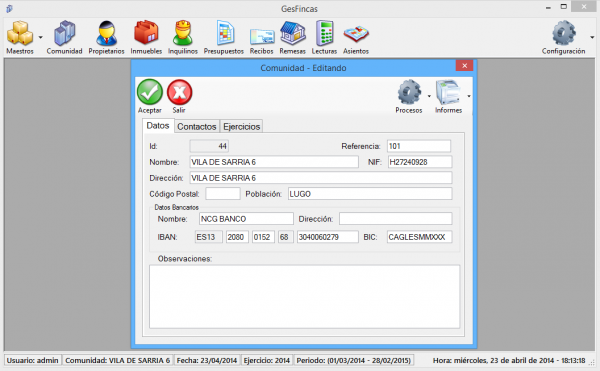Click the IBAN field 2080
This screenshot has height=371, width=600.
point(237,237)
